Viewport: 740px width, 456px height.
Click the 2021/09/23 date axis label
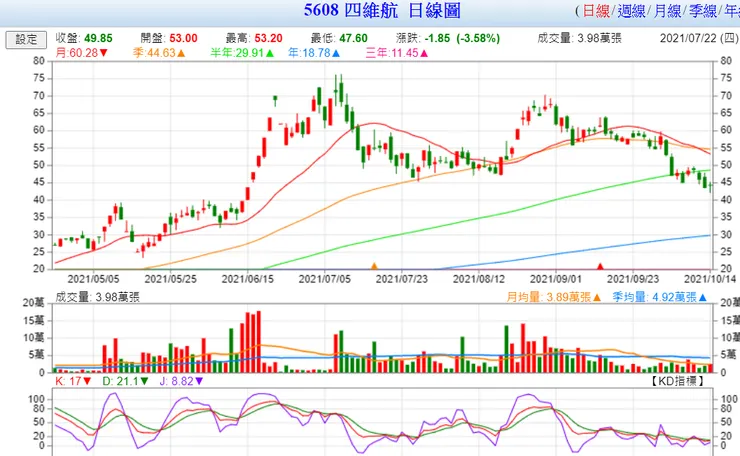[633, 279]
